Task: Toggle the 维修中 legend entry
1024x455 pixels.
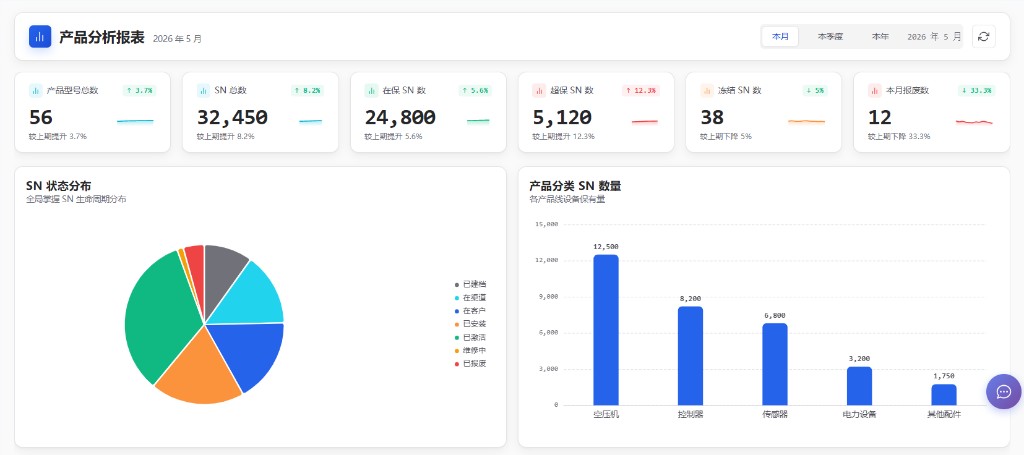Action: click(x=470, y=351)
